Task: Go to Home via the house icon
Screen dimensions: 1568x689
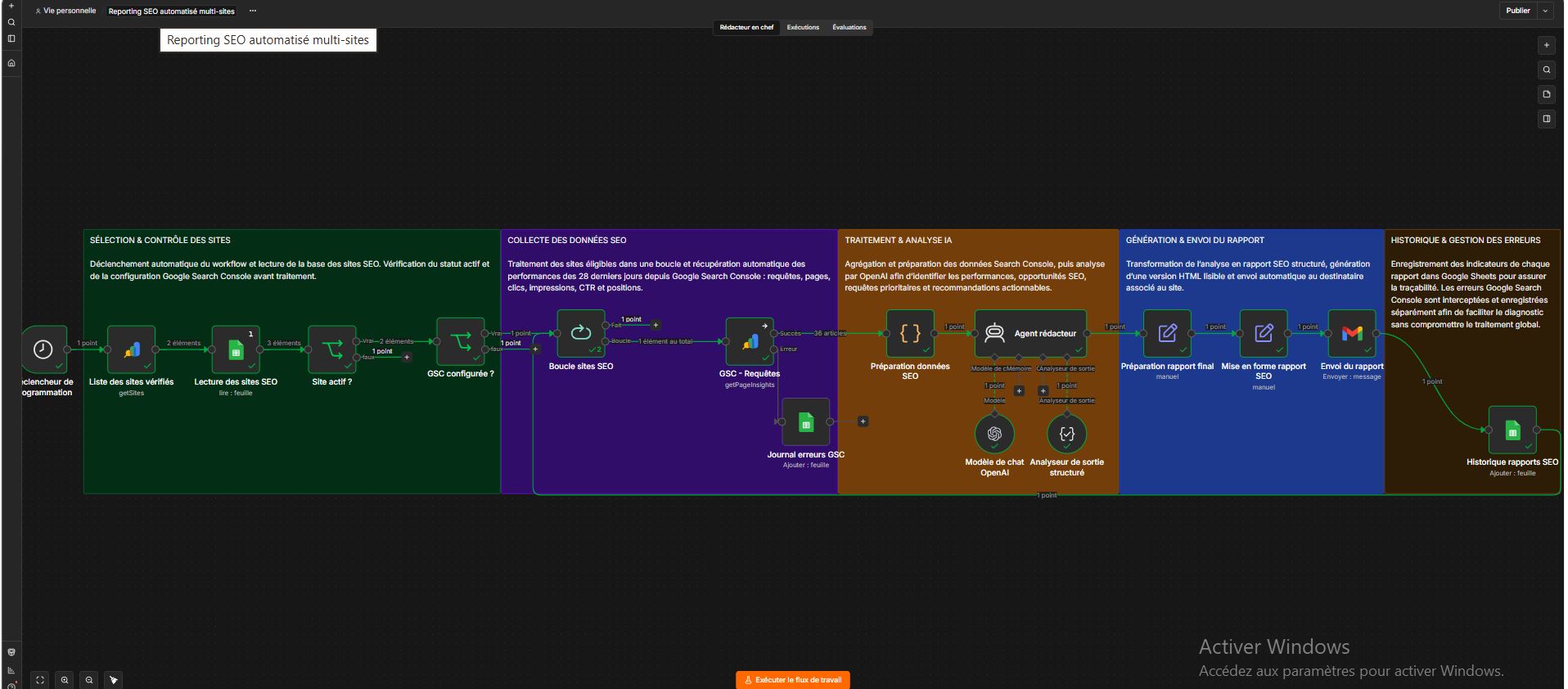Action: point(11,63)
